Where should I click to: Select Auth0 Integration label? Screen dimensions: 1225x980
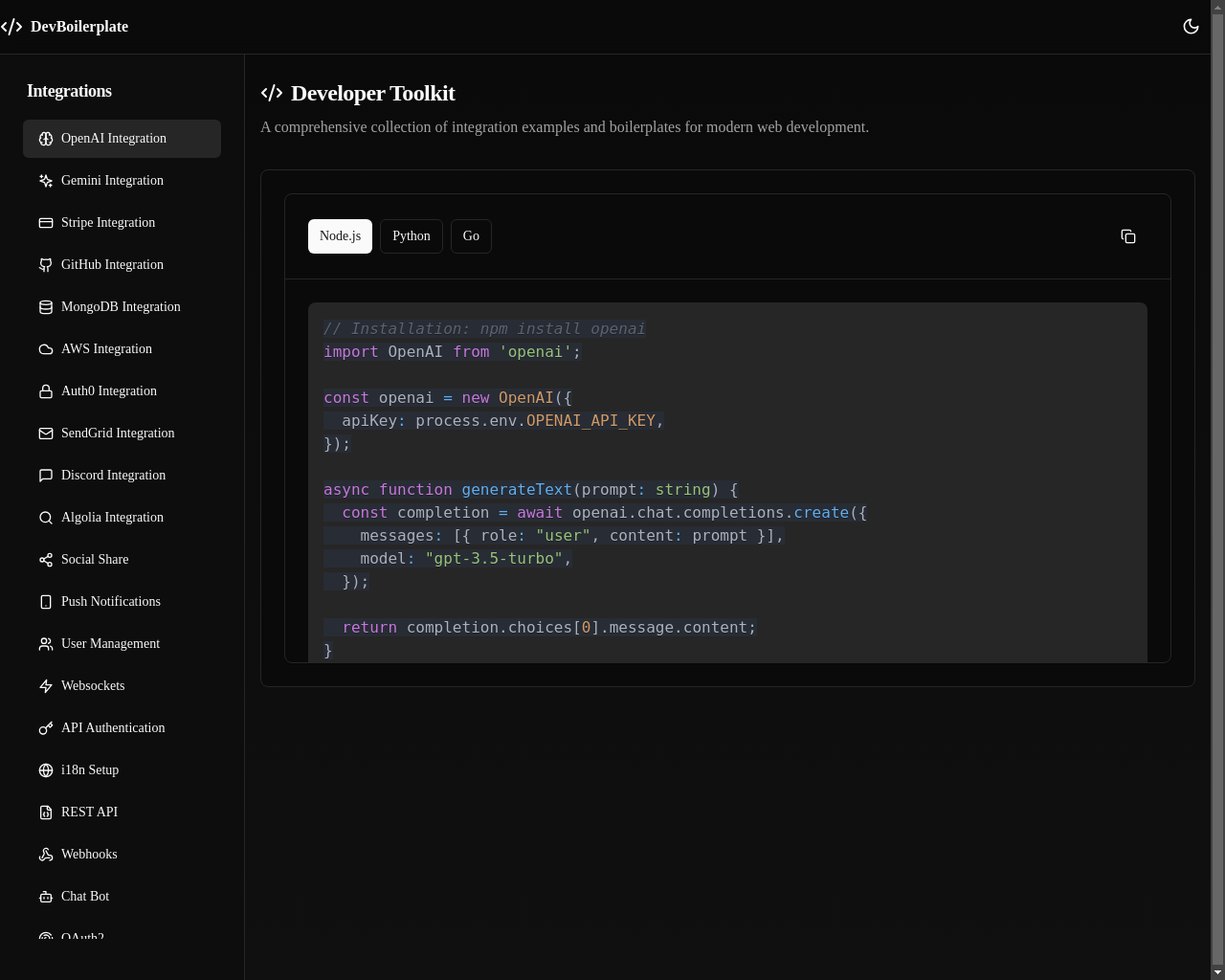109,391
